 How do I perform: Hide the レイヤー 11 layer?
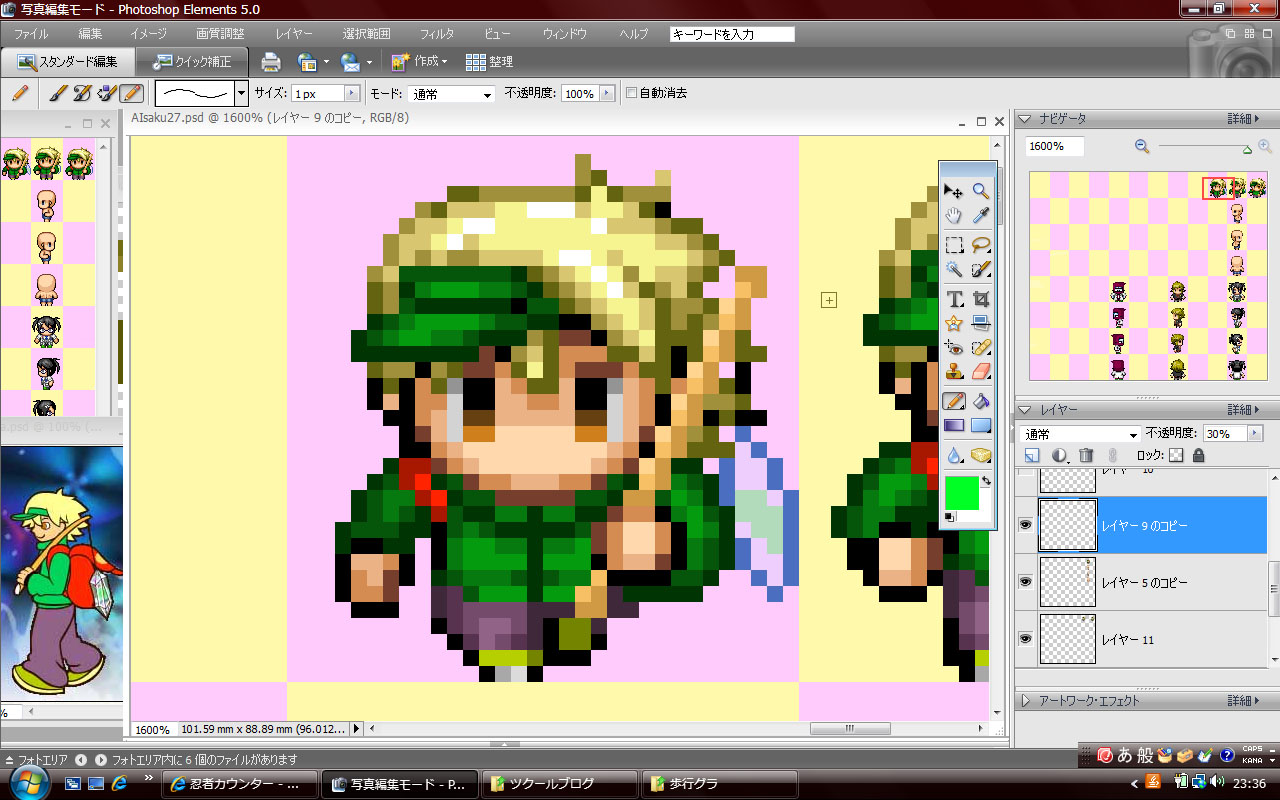[x=1025, y=639]
